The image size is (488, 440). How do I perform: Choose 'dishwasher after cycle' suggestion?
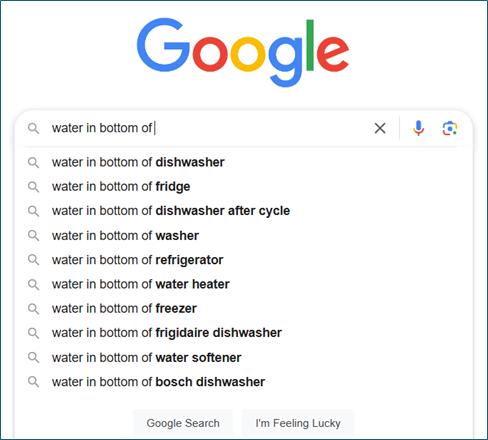pyautogui.click(x=244, y=211)
